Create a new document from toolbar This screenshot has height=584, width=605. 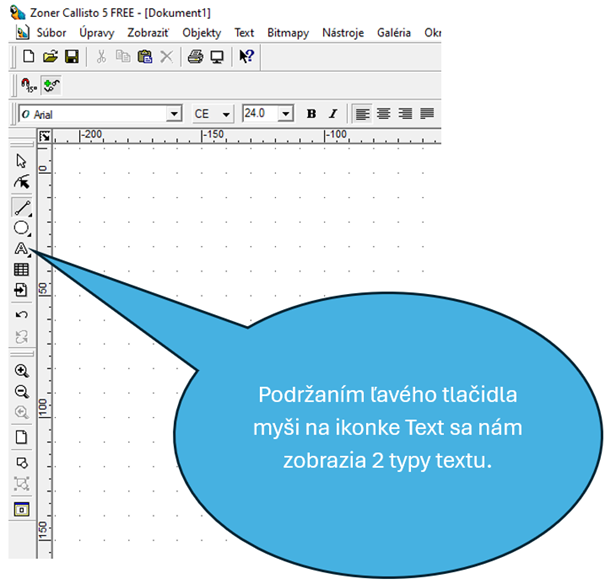point(29,57)
